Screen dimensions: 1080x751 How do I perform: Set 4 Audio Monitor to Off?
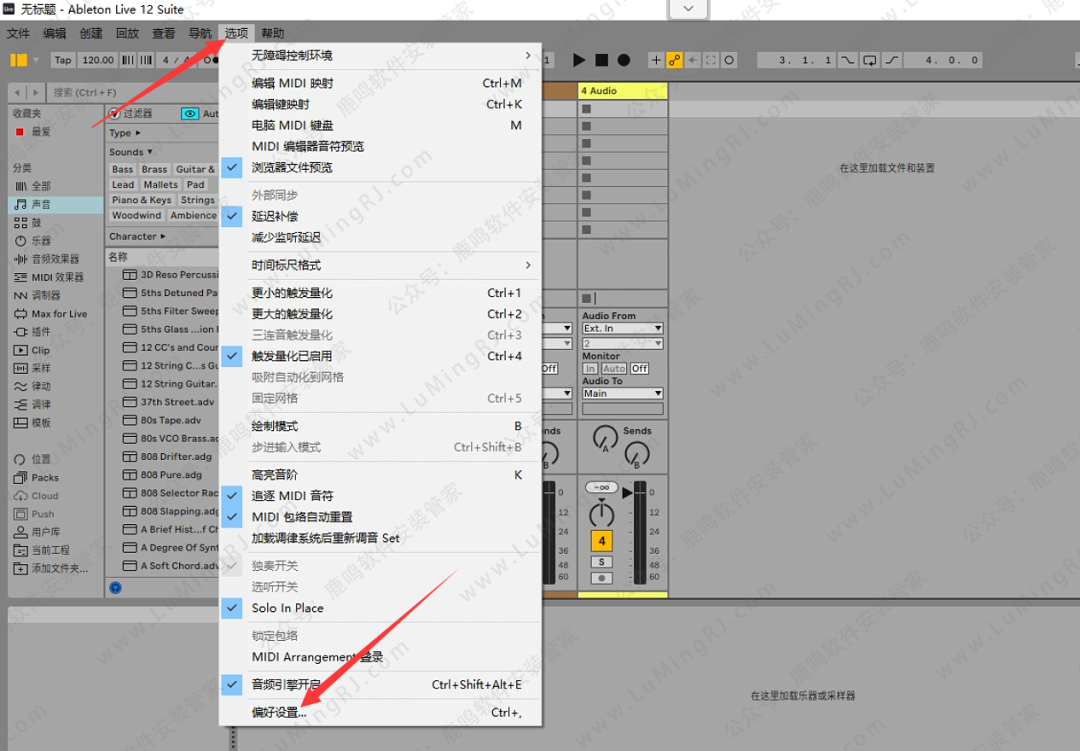click(639, 369)
